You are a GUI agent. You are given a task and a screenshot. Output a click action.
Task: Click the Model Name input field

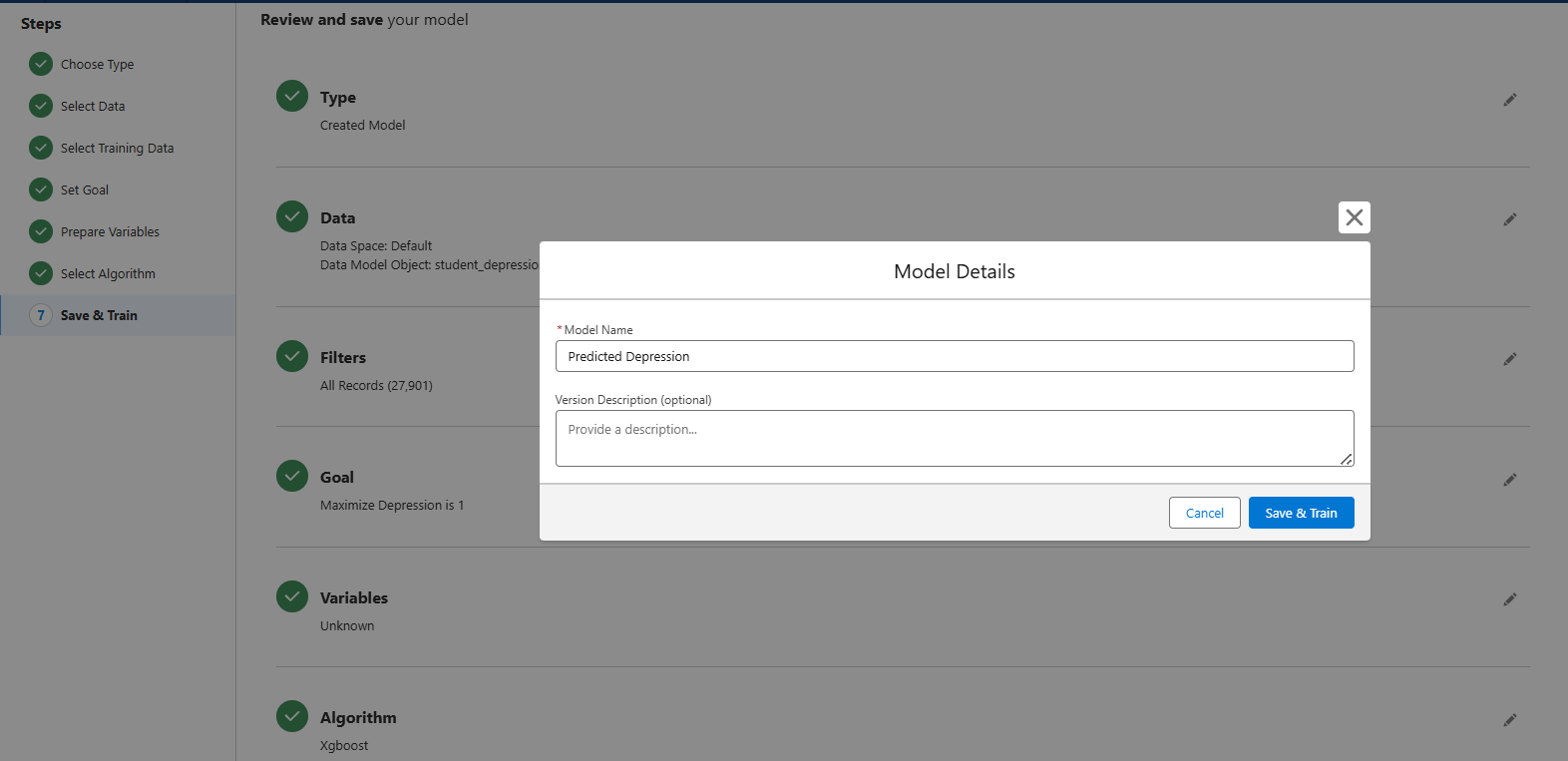954,356
